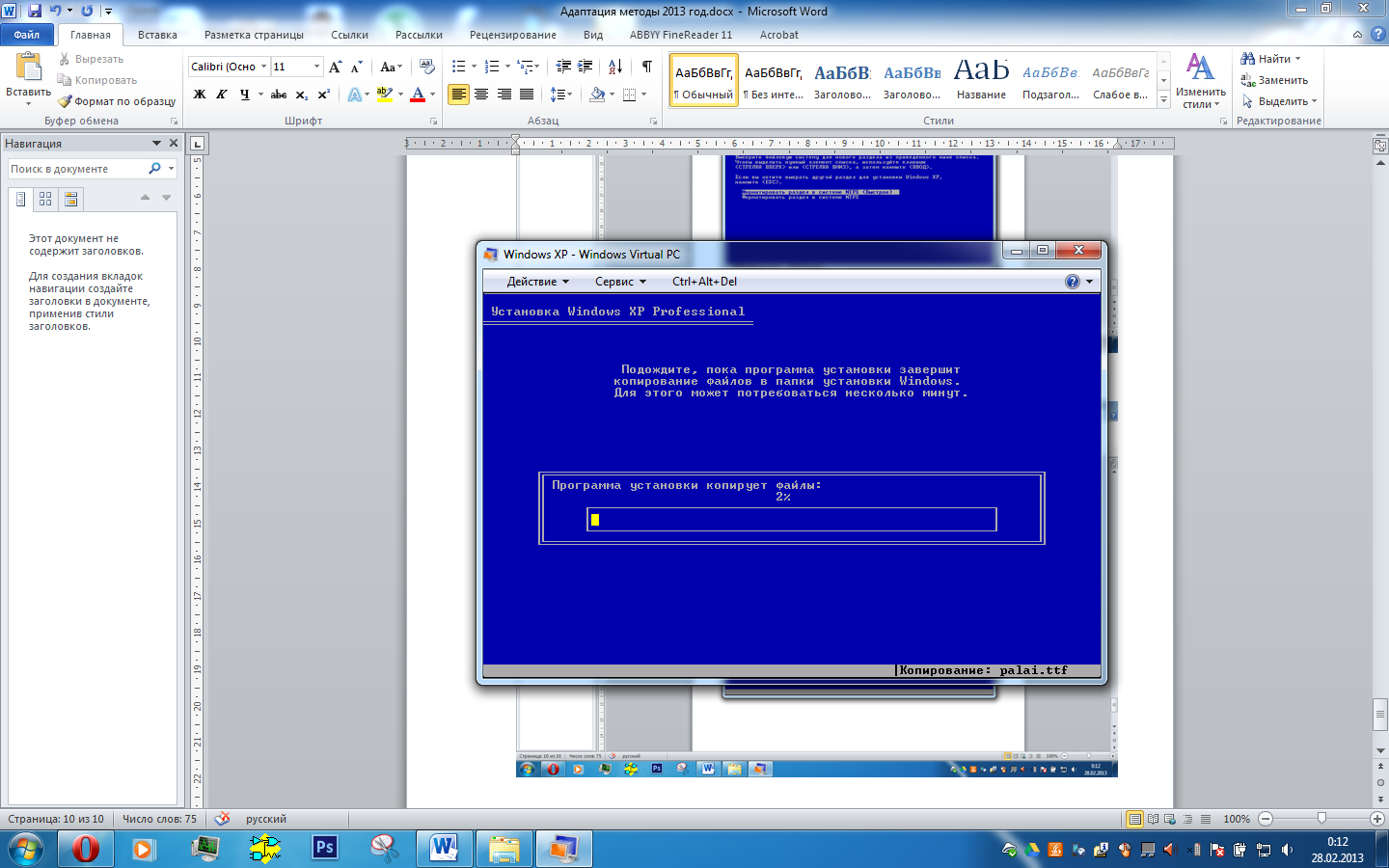The width and height of the screenshot is (1389, 868).
Task: Click Grow Font icon
Action: click(335, 67)
